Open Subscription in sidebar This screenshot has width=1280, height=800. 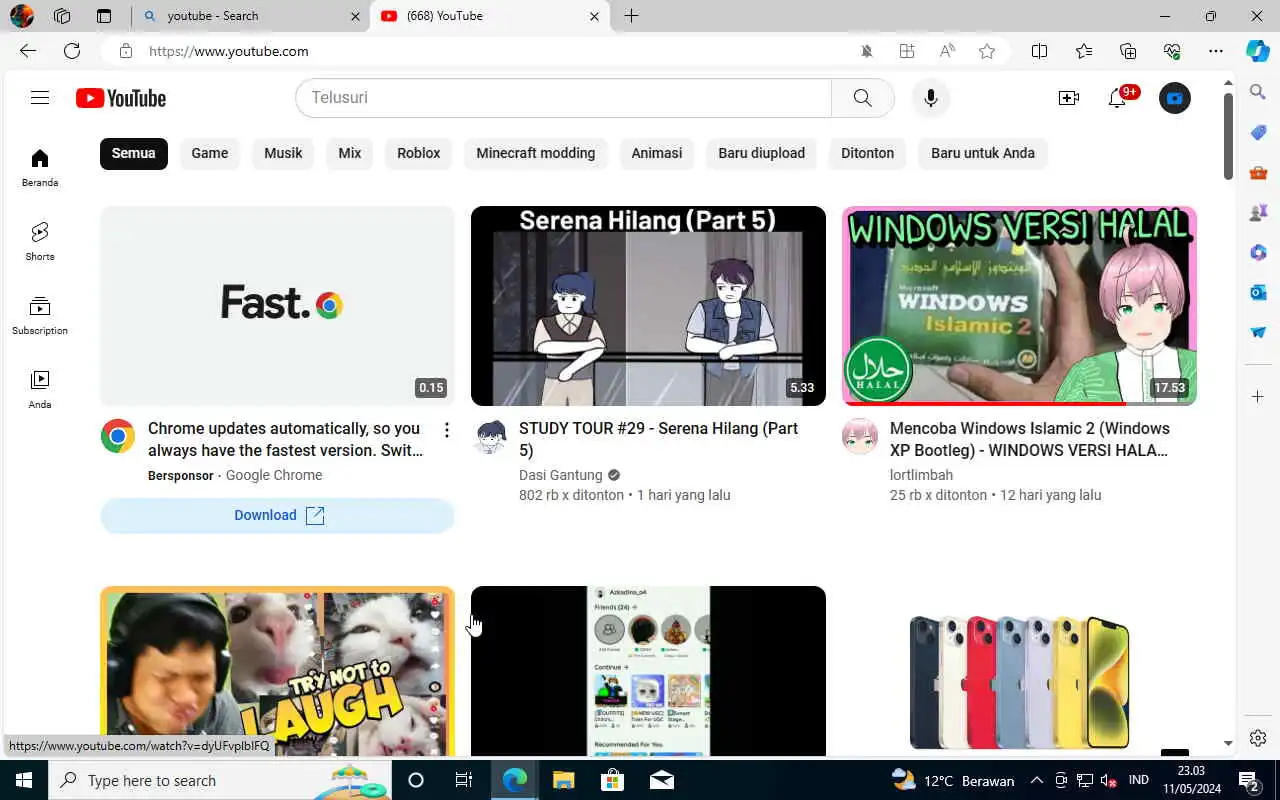coord(40,316)
